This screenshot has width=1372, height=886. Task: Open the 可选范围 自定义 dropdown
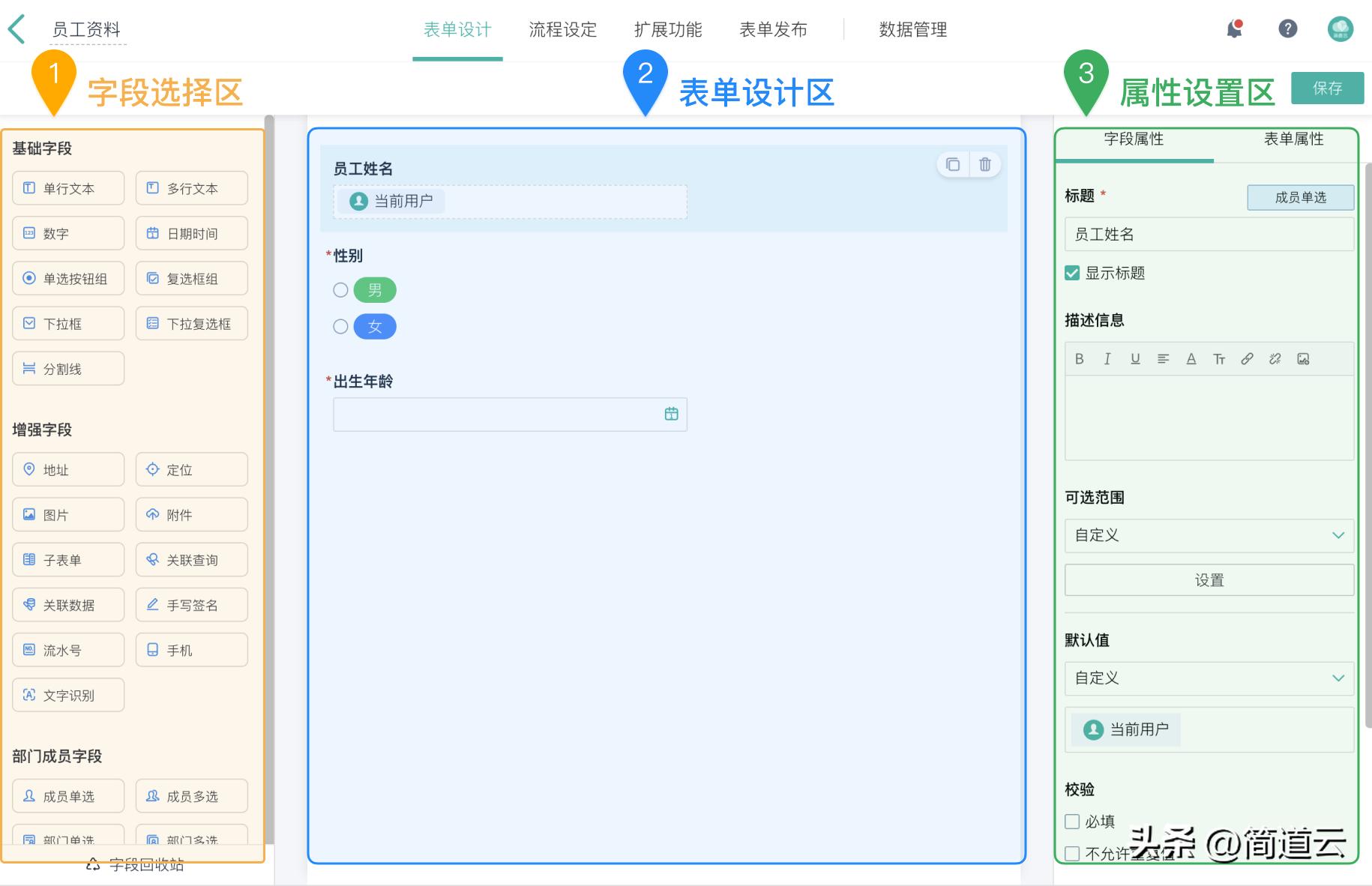(1208, 535)
